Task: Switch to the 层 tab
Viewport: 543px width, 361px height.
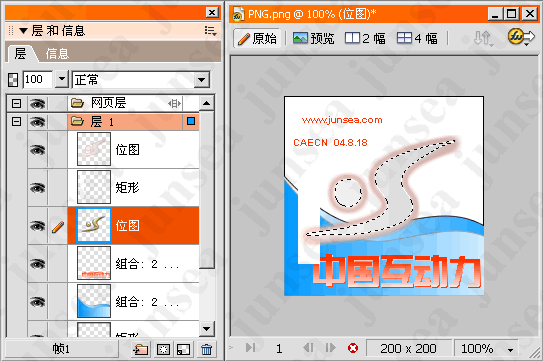Action: point(20,54)
